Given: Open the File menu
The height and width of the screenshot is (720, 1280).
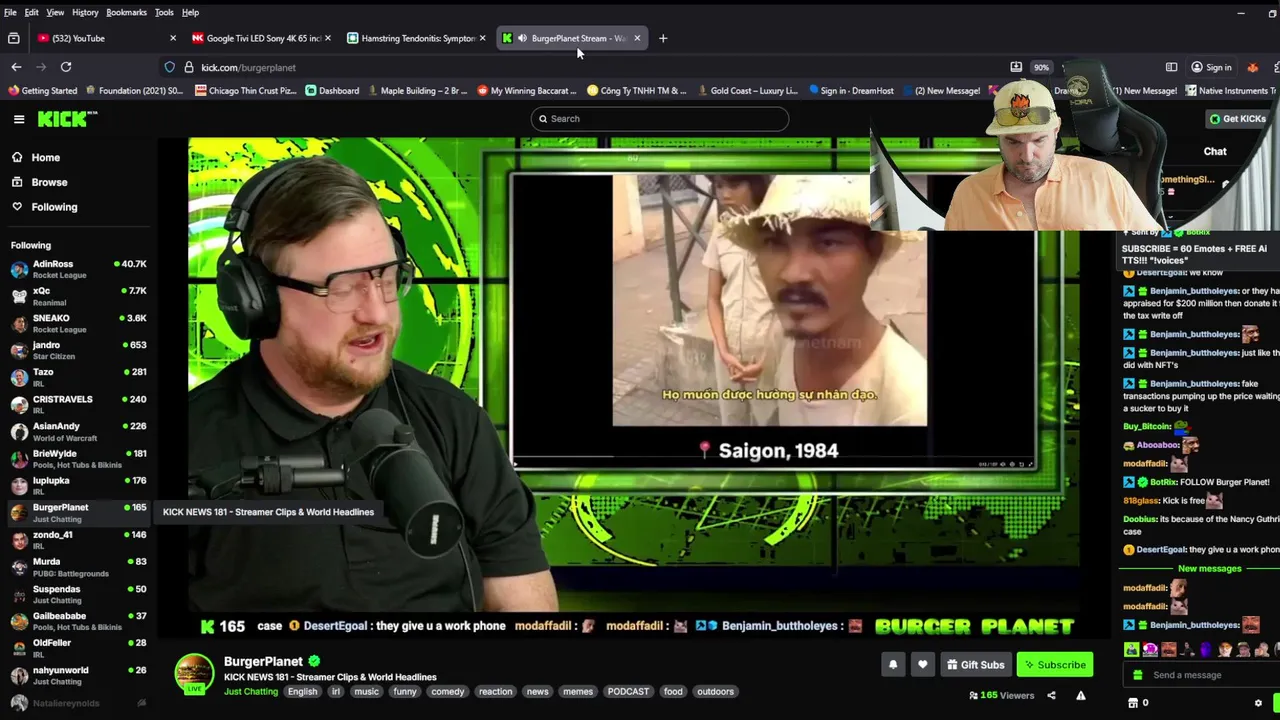Looking at the screenshot, I should 10,12.
